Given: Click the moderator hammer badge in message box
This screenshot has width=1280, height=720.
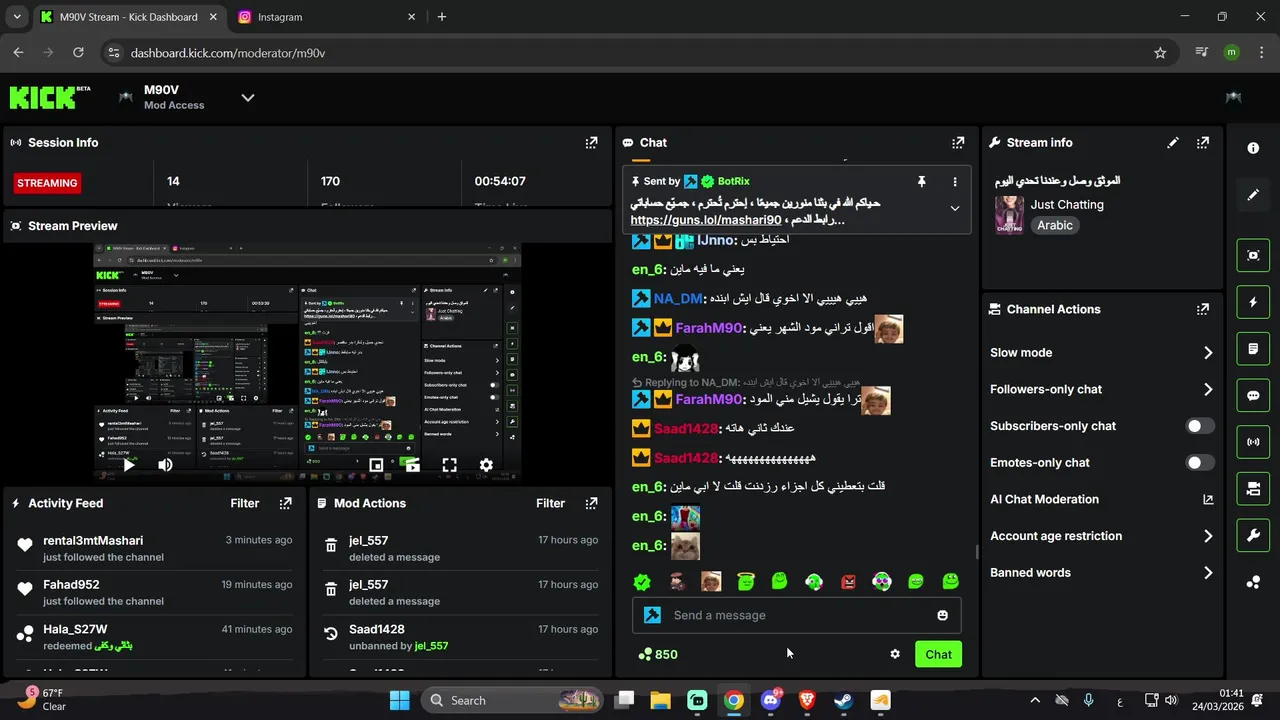Looking at the screenshot, I should (653, 615).
